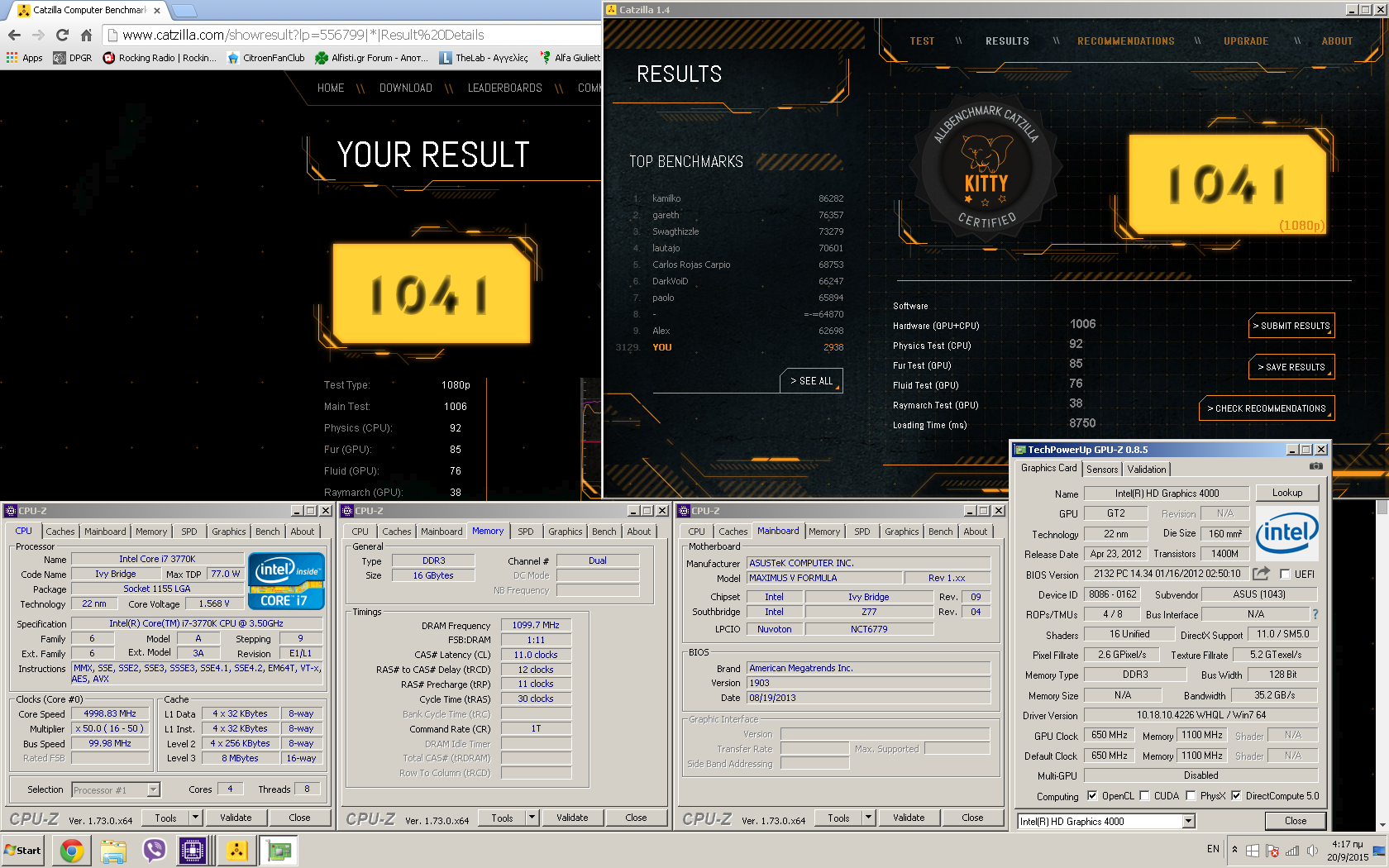Click the Bus Interface question mark in GPU-Z
The height and width of the screenshot is (868, 1389).
(x=1315, y=614)
